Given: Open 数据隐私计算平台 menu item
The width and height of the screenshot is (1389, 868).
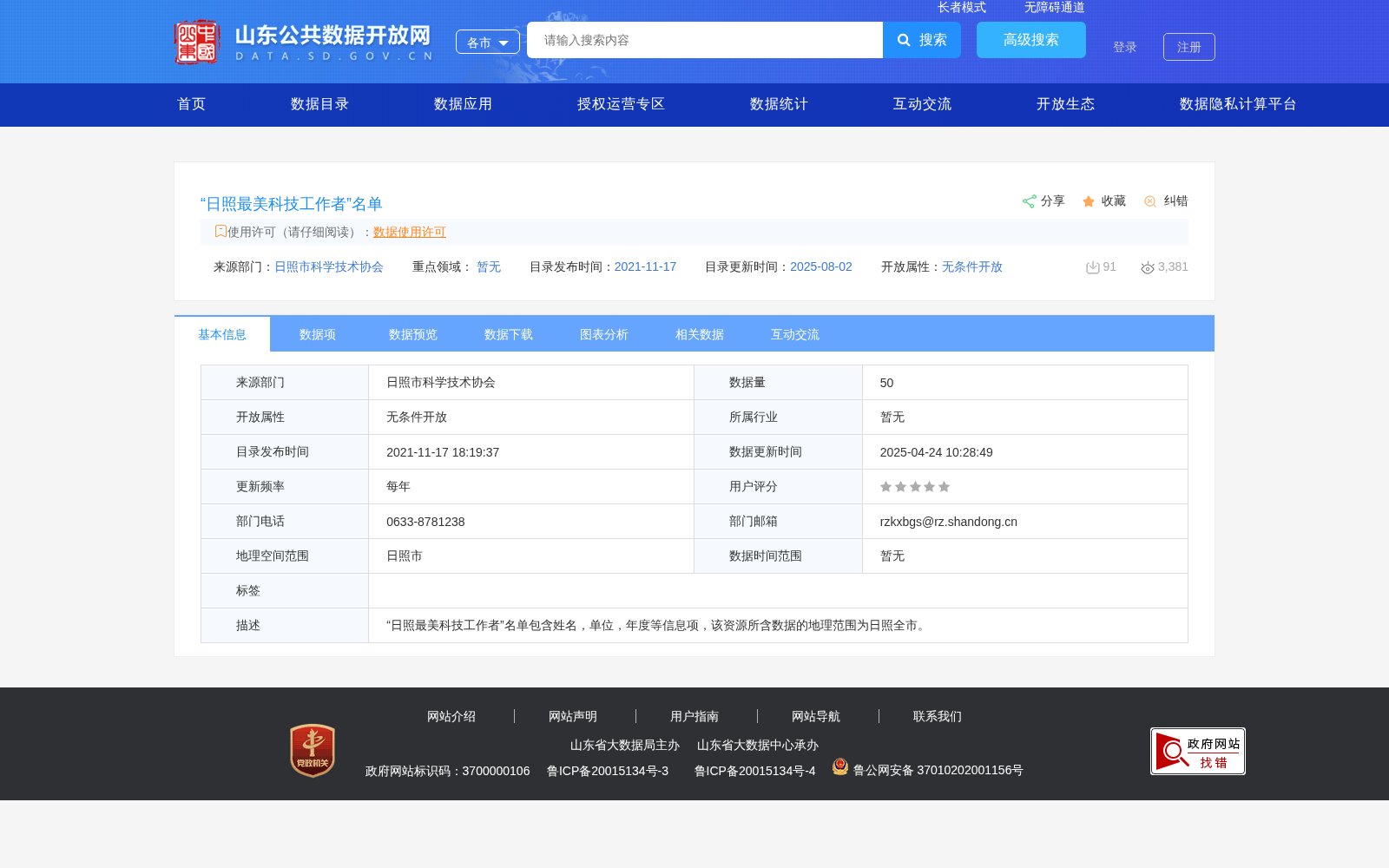Looking at the screenshot, I should click(1239, 104).
